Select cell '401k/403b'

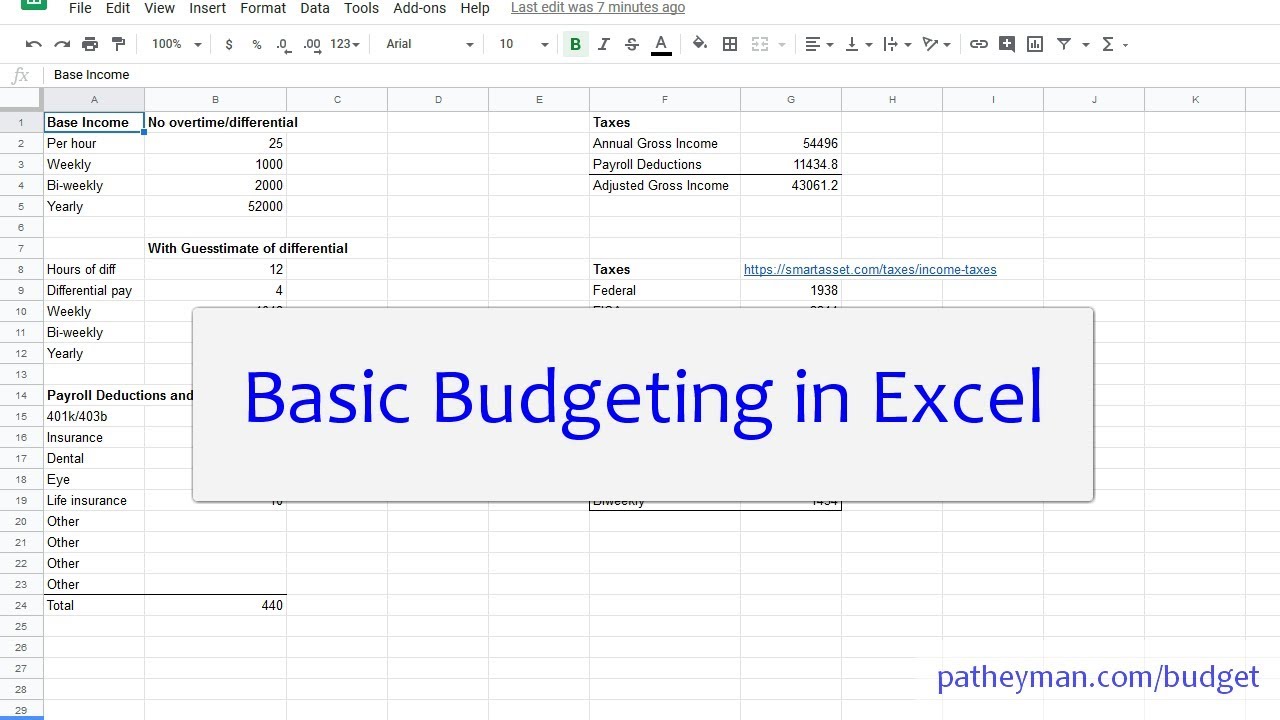coord(94,416)
